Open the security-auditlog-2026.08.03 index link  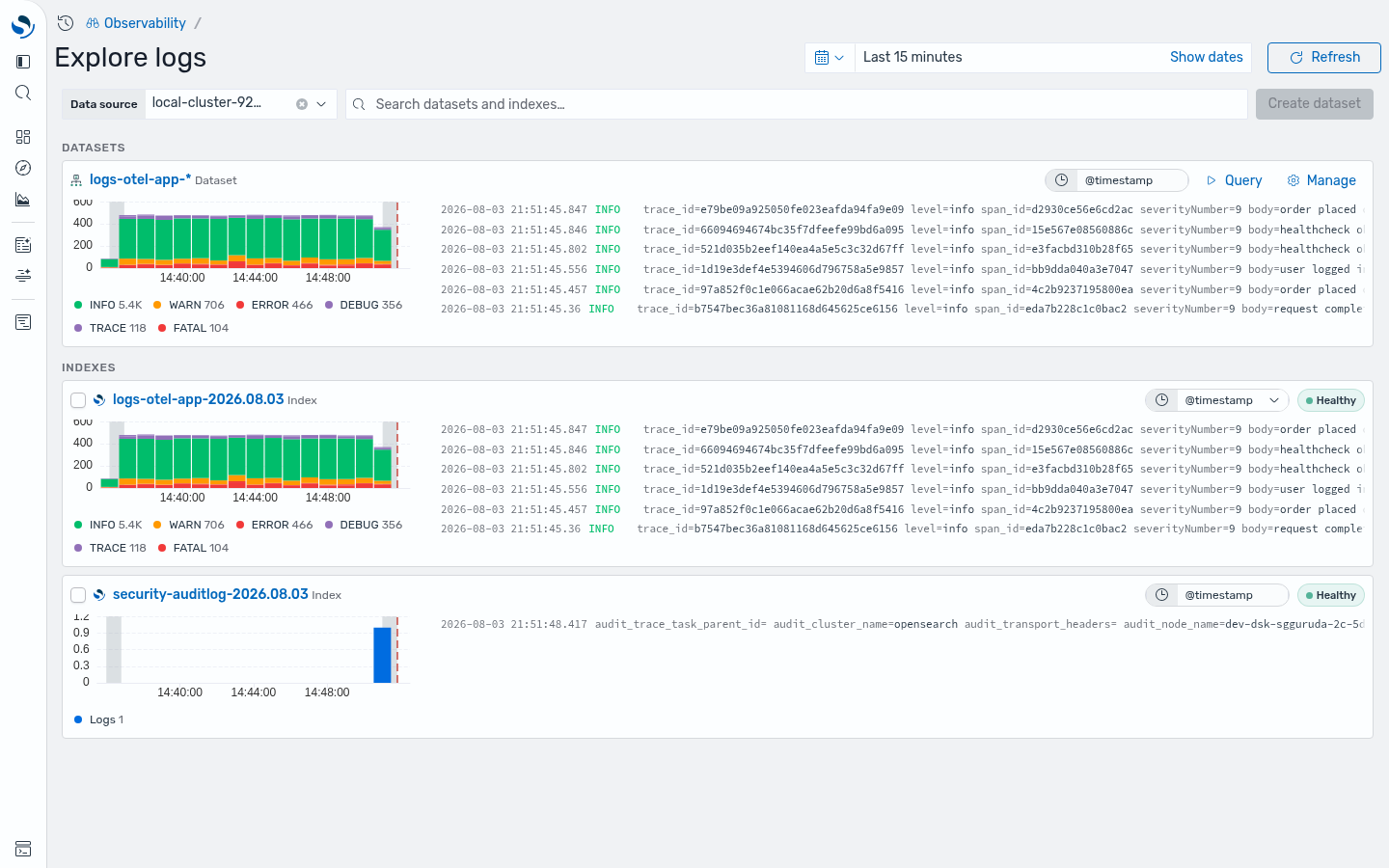[210, 594]
